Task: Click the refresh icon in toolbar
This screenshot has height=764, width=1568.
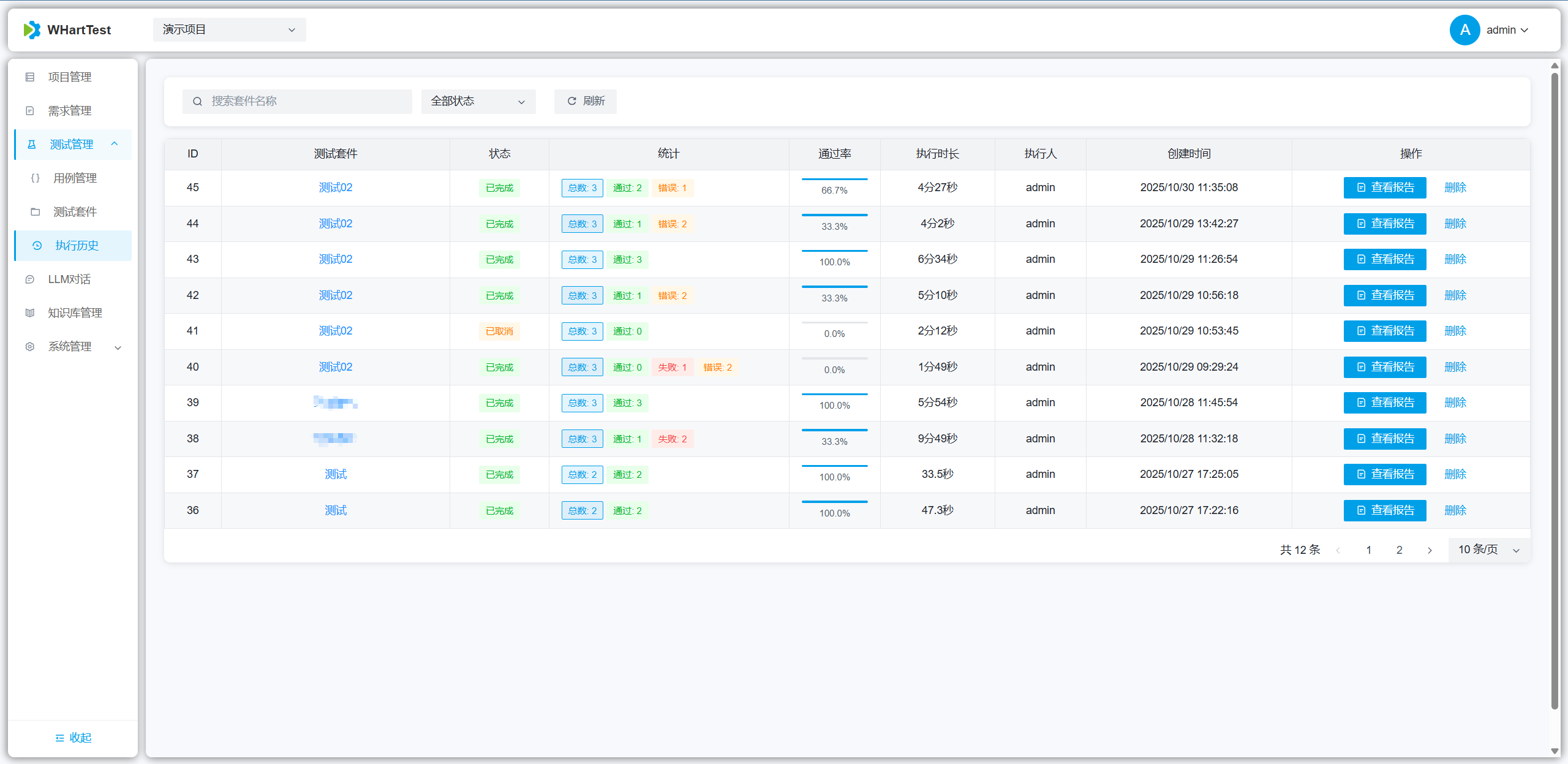Action: [x=571, y=101]
